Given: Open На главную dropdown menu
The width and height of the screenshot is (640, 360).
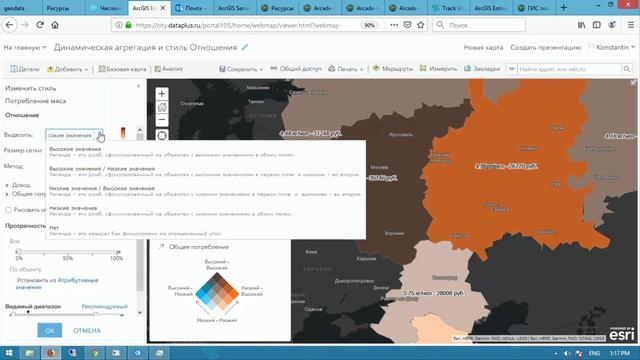Looking at the screenshot, I should tap(24, 47).
